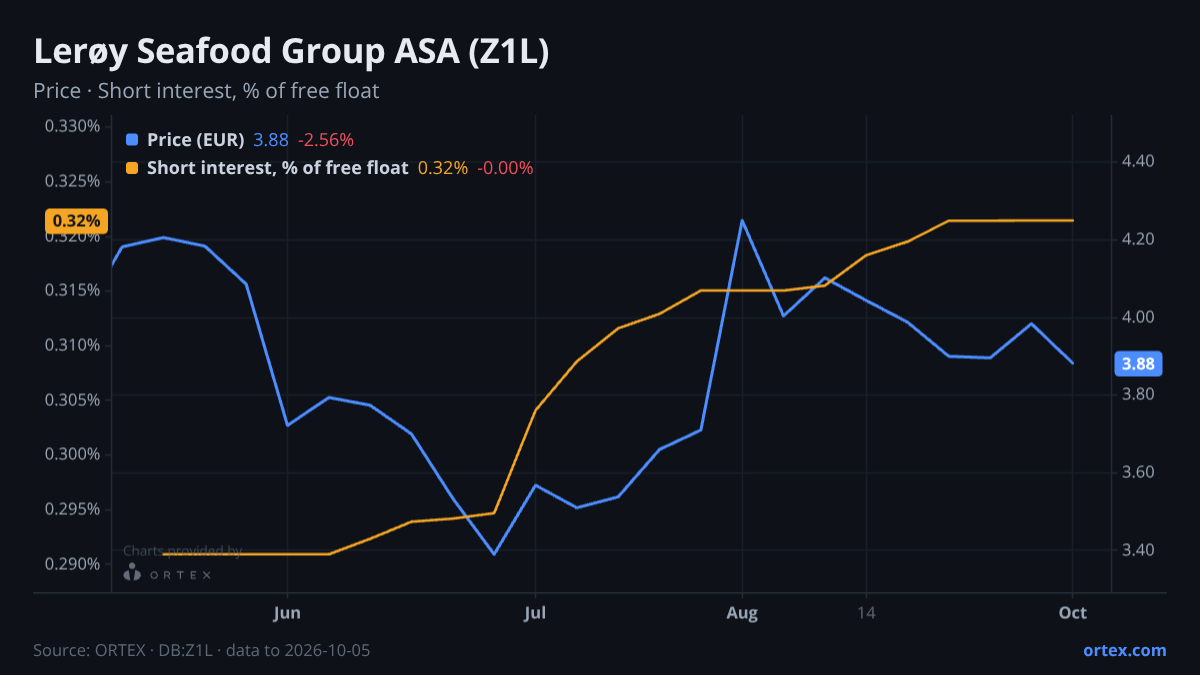Click the -0.00% short interest change value
Screen dimensions: 1200x675
tap(505, 168)
